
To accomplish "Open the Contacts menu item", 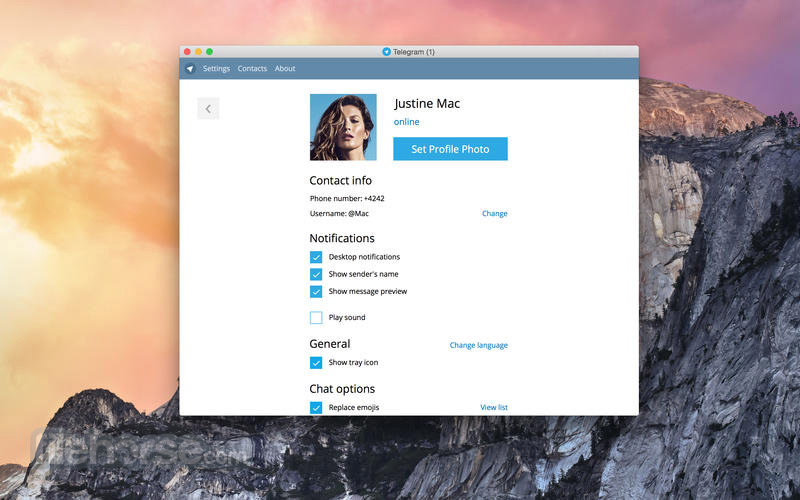I will 252,68.
